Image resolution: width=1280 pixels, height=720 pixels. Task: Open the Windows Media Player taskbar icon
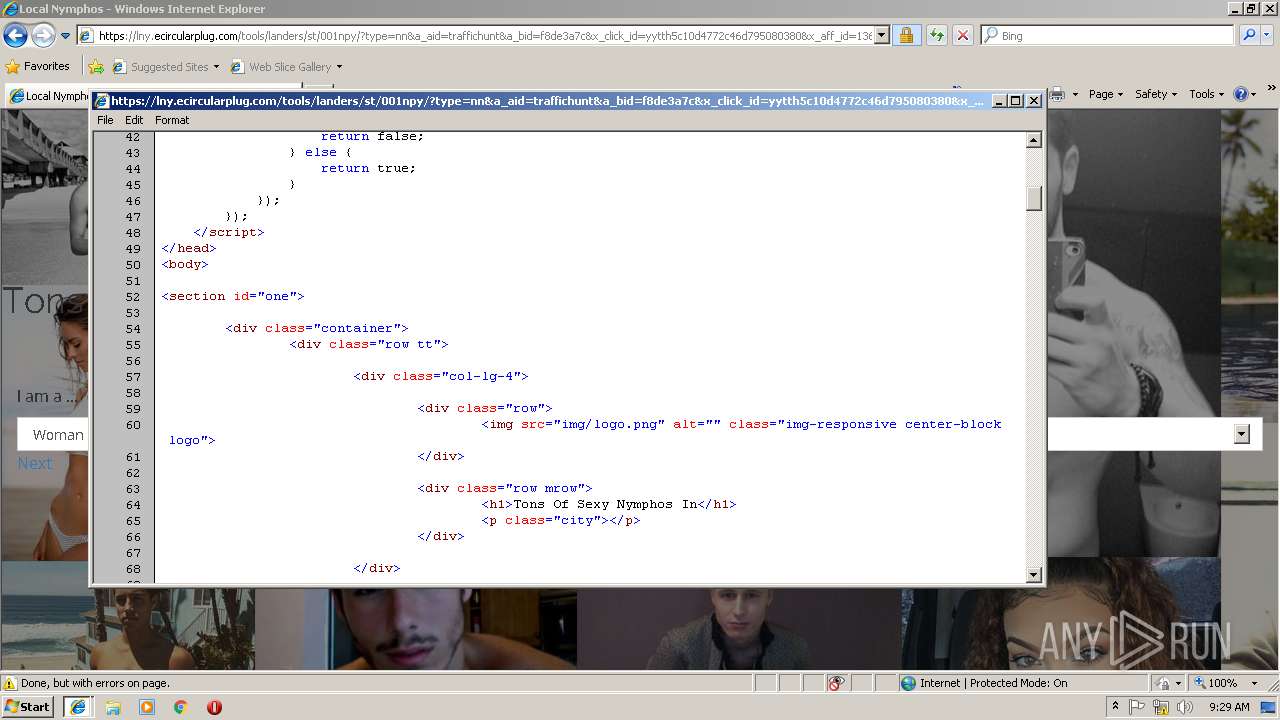(x=147, y=707)
